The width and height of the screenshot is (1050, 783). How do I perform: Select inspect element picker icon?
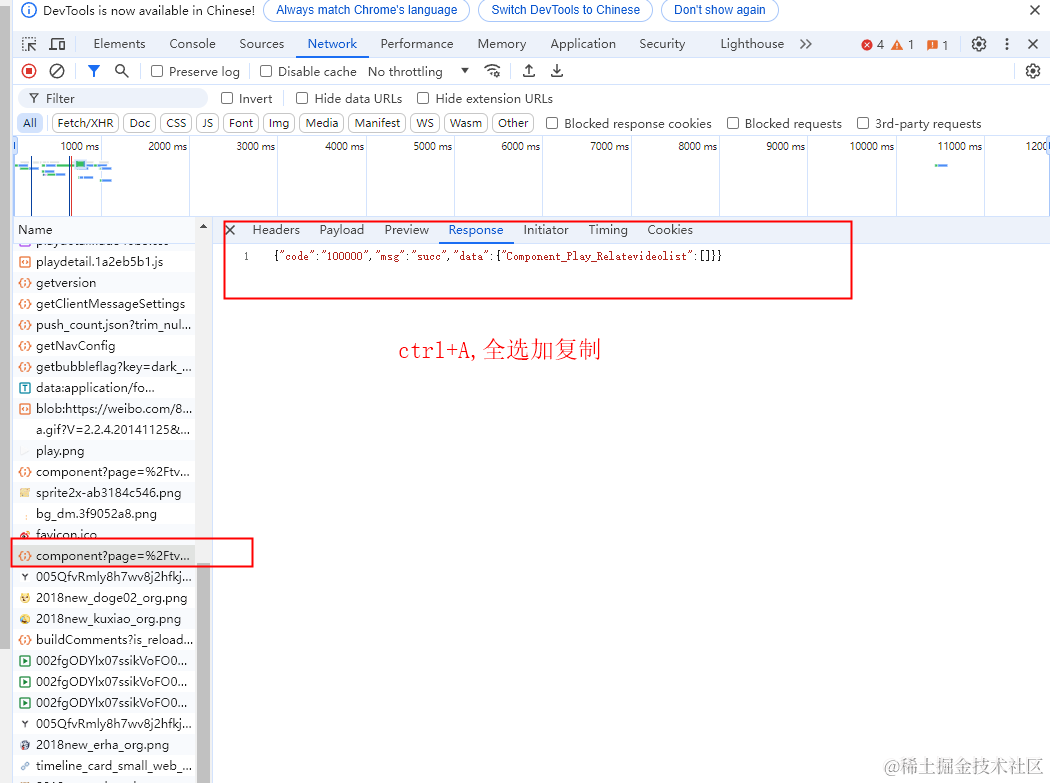[x=29, y=44]
